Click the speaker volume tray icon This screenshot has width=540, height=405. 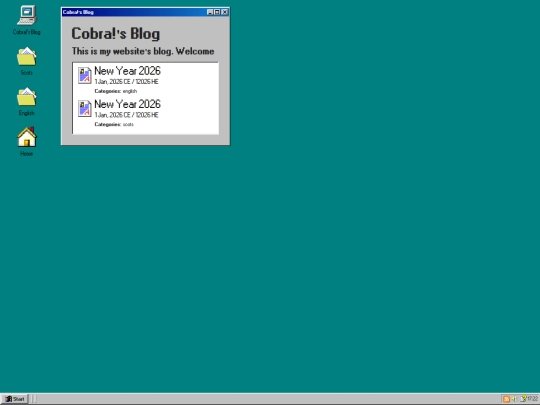click(514, 399)
